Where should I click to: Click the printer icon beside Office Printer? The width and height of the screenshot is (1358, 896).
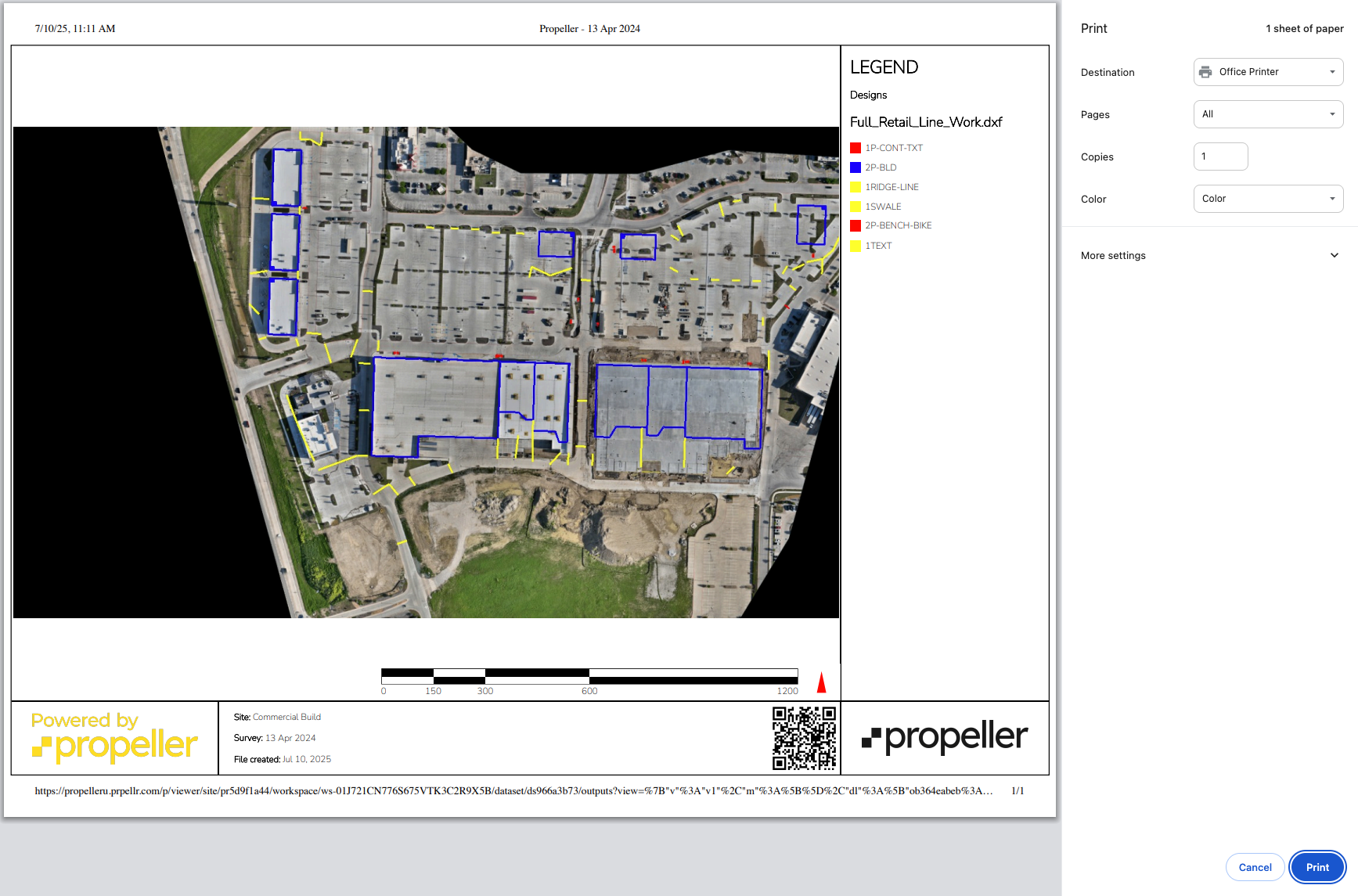pyautogui.click(x=1206, y=71)
